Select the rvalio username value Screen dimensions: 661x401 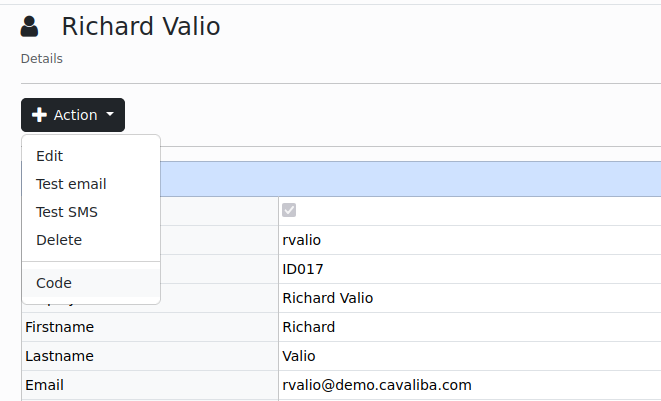[302, 240]
